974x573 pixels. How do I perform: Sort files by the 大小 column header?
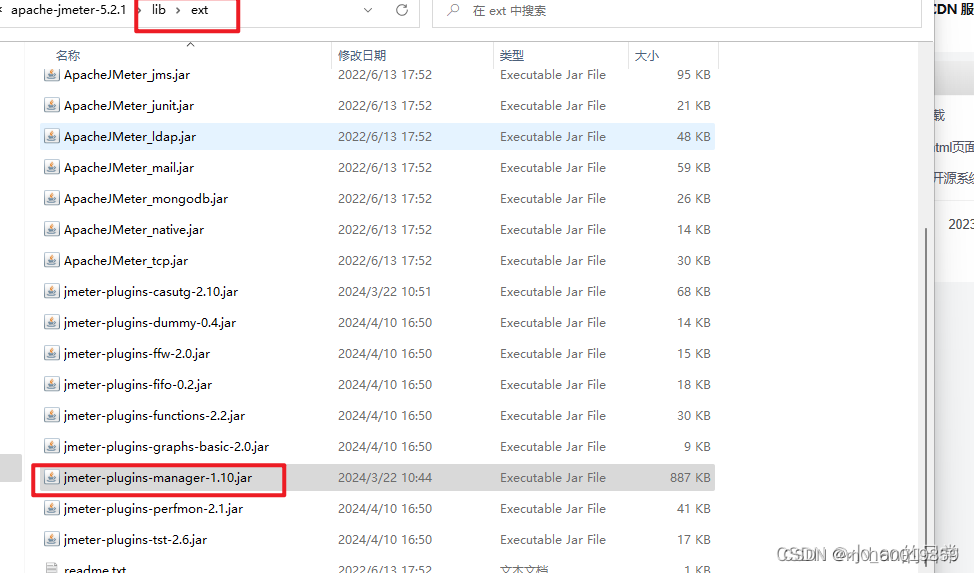coord(647,55)
